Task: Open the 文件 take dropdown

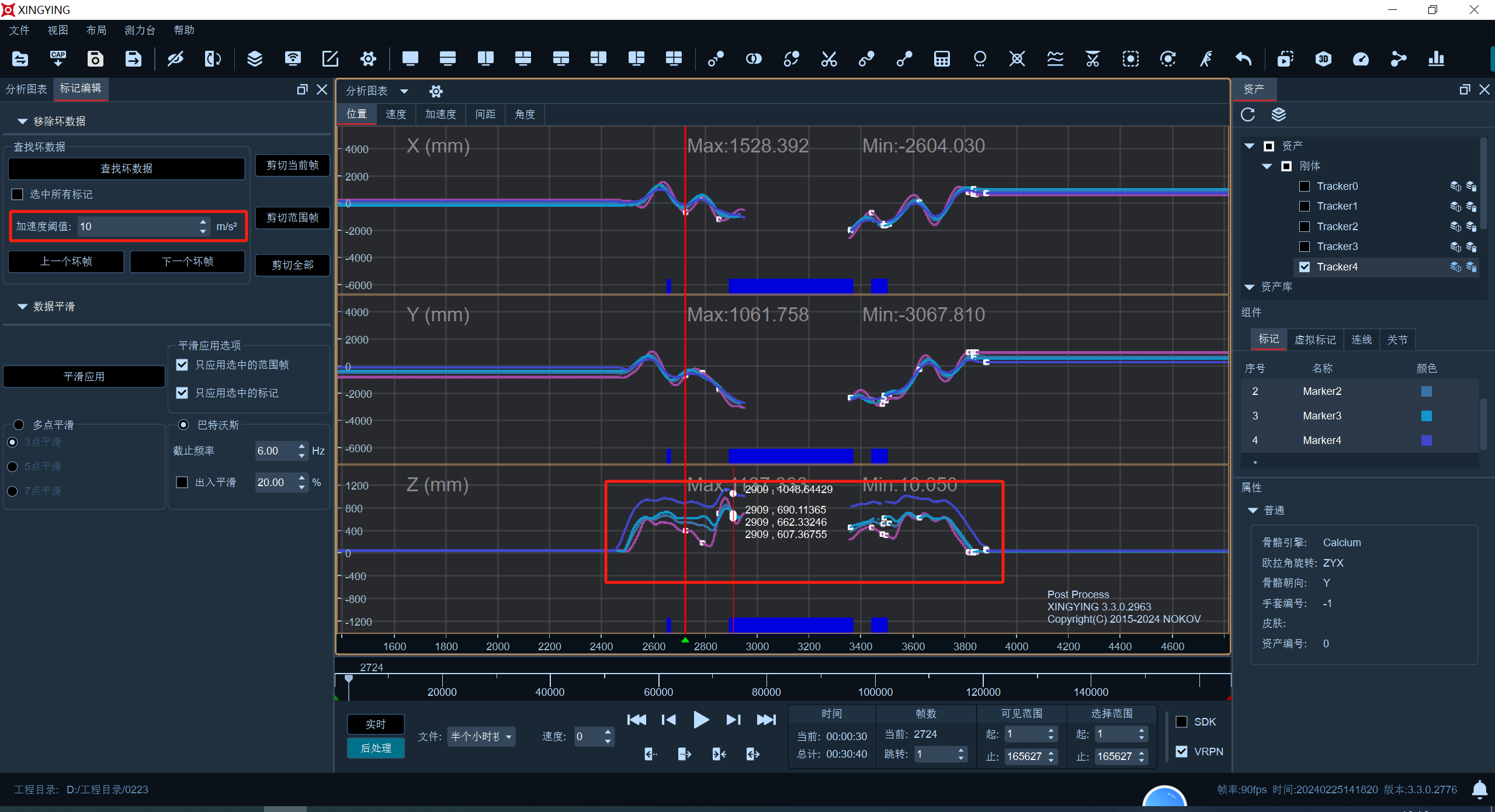Action: coord(481,737)
